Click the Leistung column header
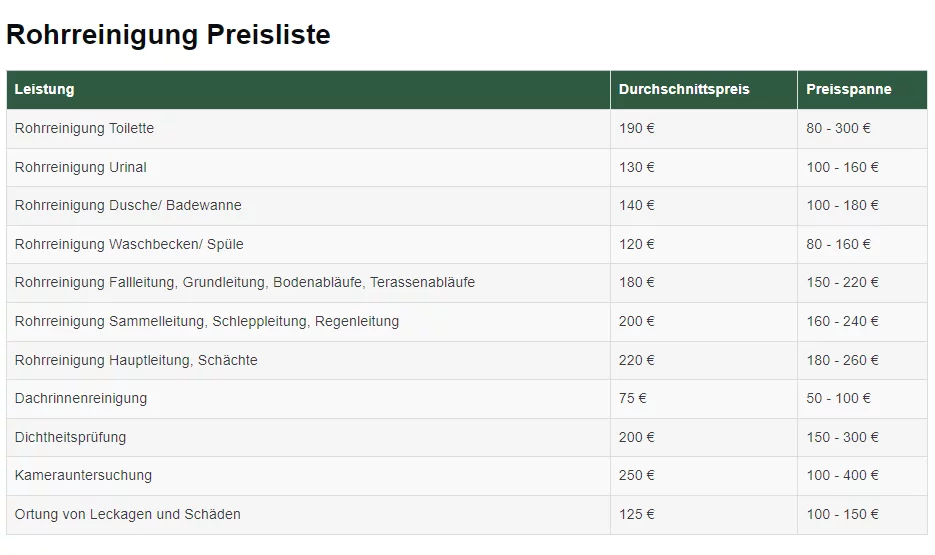Viewport: 935px width, 555px height. 45,89
